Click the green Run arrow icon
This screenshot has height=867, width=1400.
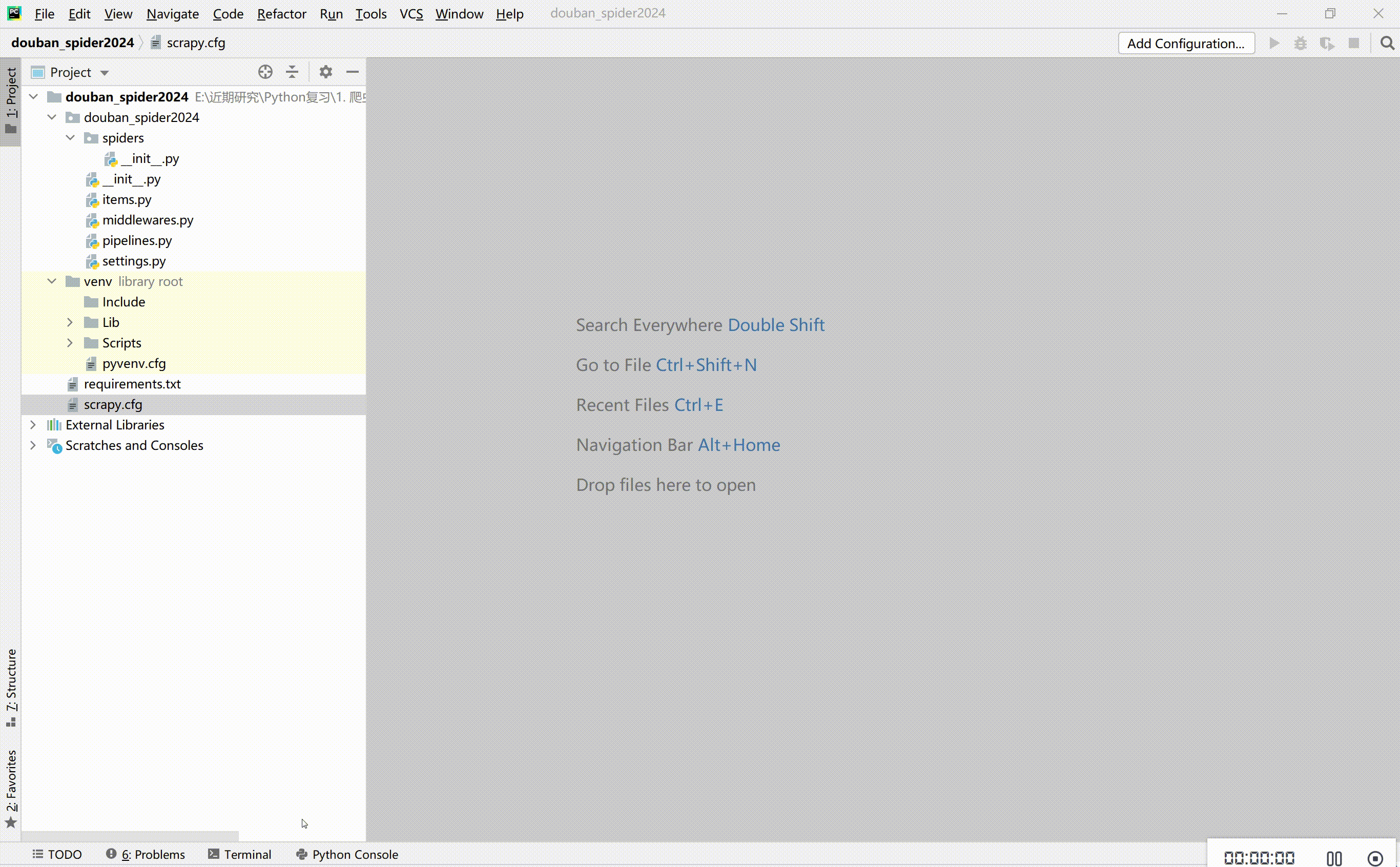tap(1274, 44)
